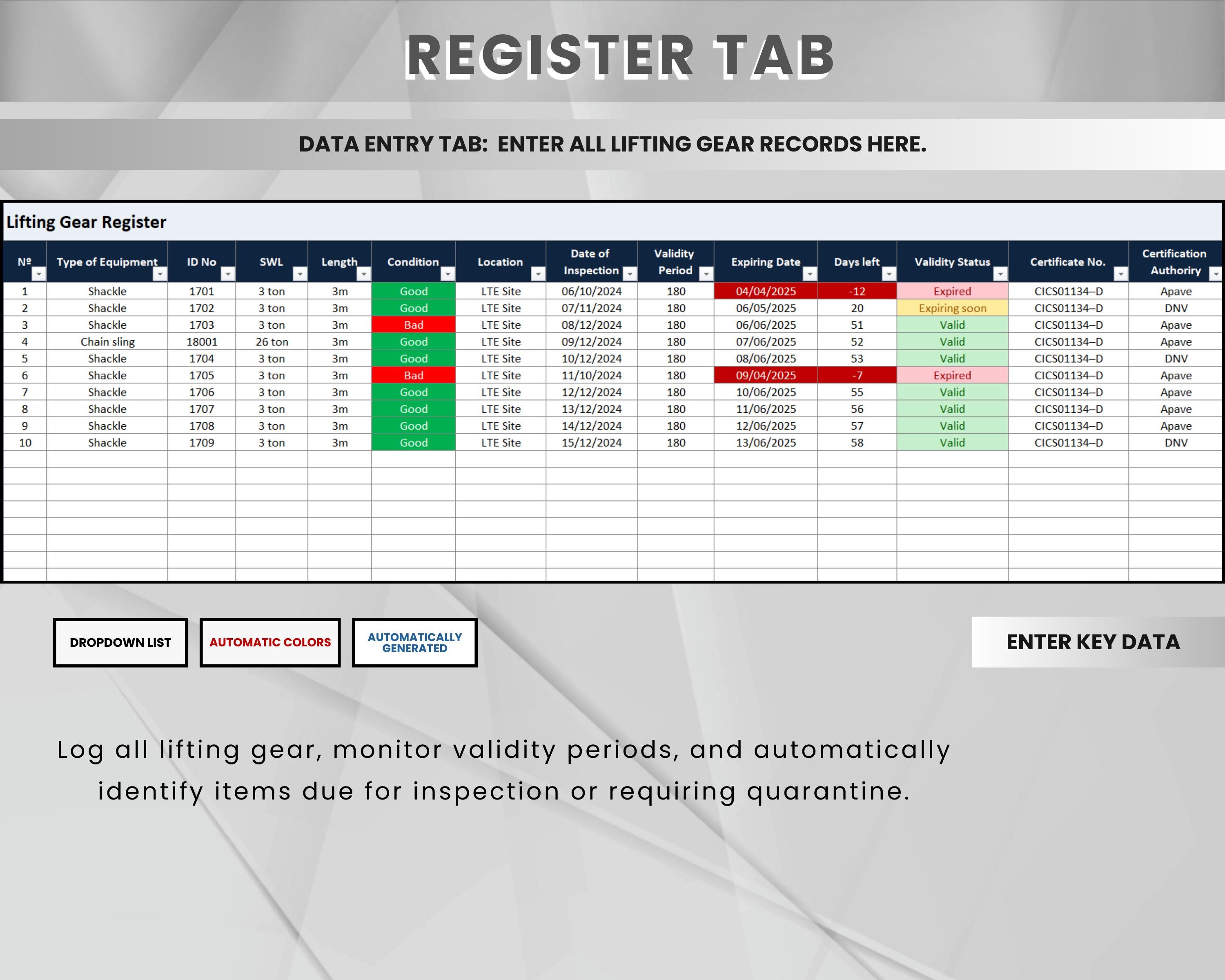
Task: Open the Location column filter dropdown
Action: (538, 275)
